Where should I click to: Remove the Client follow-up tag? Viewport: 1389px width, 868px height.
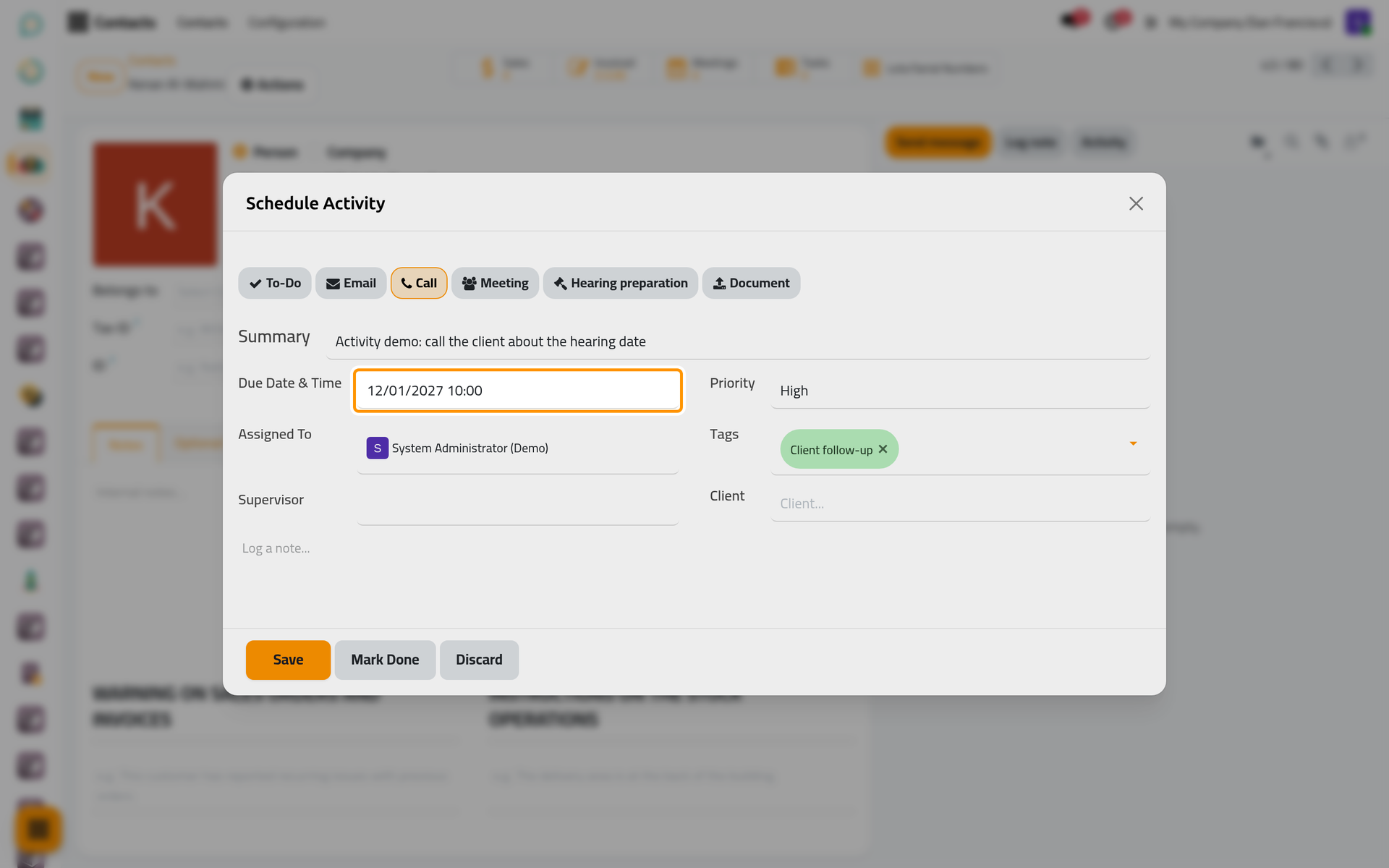click(x=883, y=449)
